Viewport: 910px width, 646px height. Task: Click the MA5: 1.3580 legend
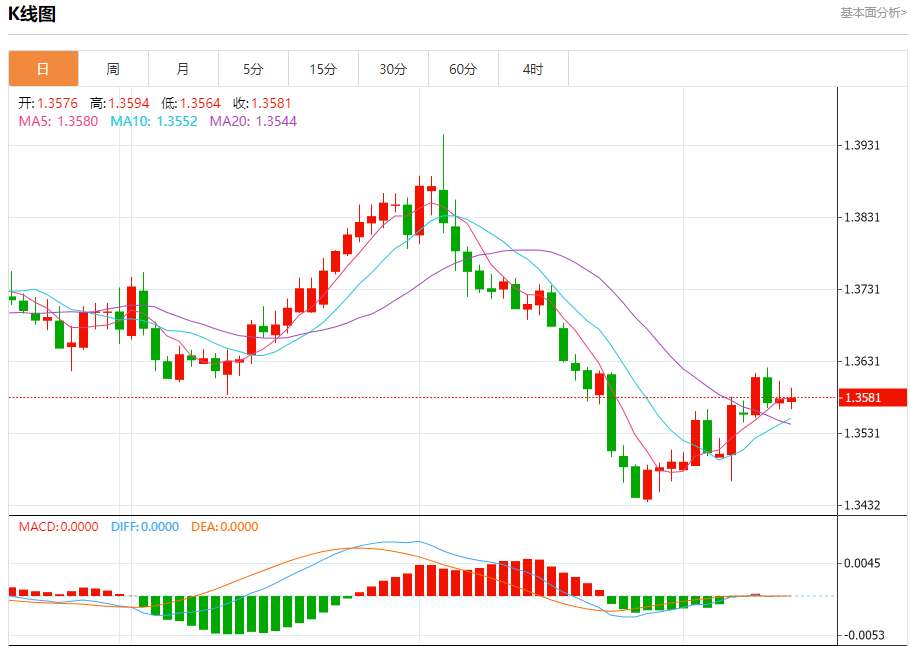(58, 121)
